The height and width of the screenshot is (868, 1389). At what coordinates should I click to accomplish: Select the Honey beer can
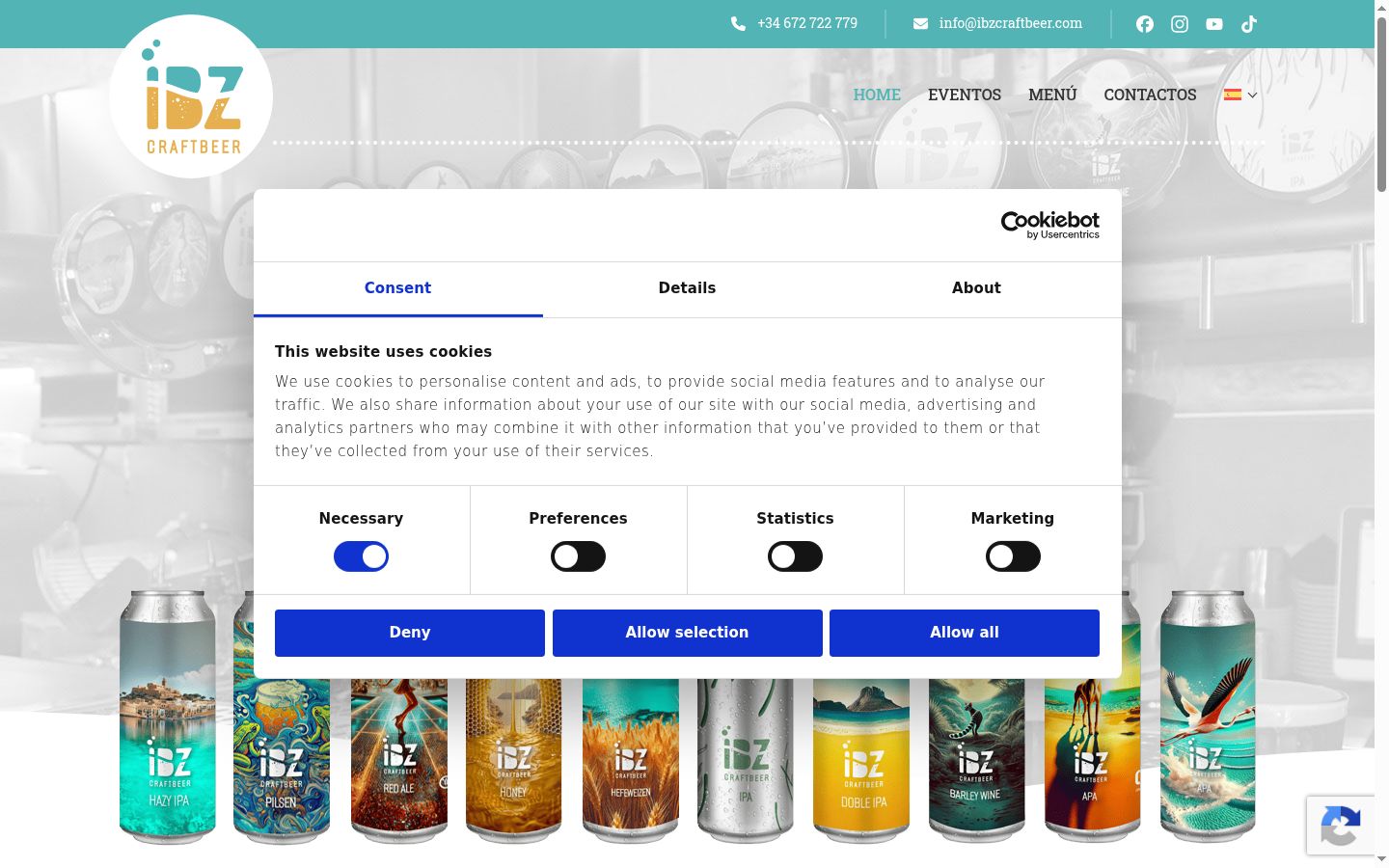tap(513, 760)
